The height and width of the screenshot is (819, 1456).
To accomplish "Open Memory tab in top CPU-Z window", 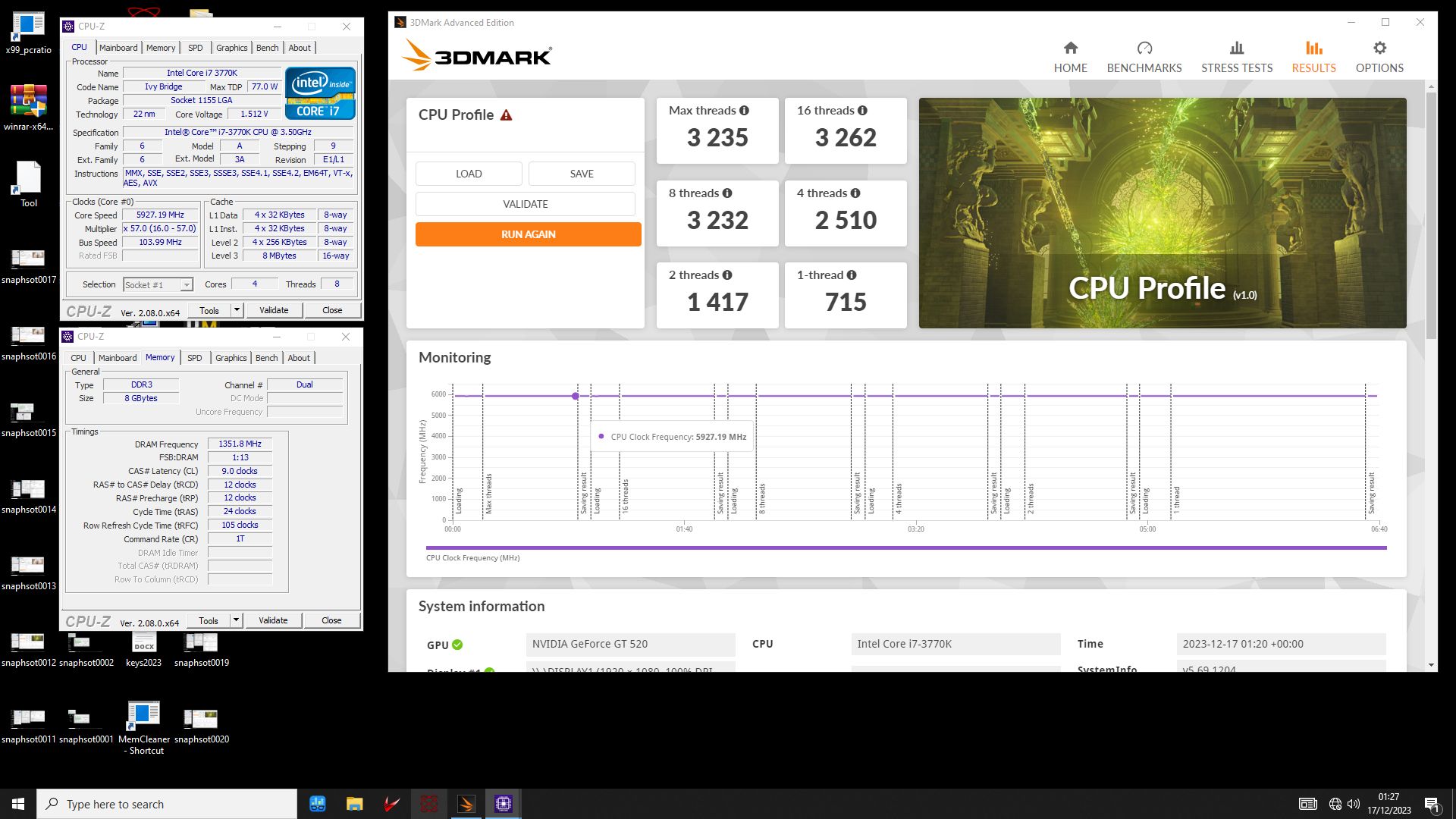I will (x=161, y=48).
